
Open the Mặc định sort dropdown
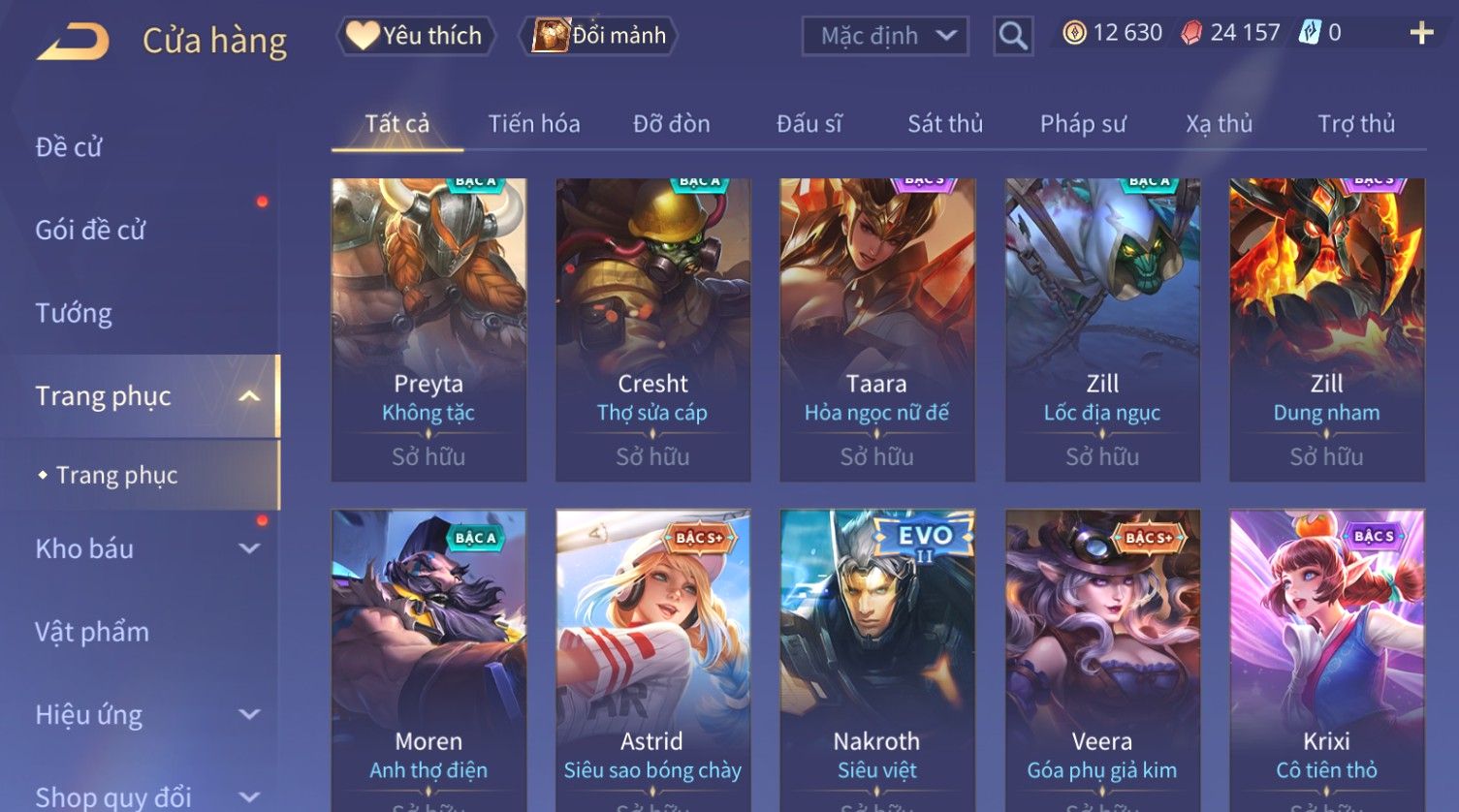pos(885,36)
